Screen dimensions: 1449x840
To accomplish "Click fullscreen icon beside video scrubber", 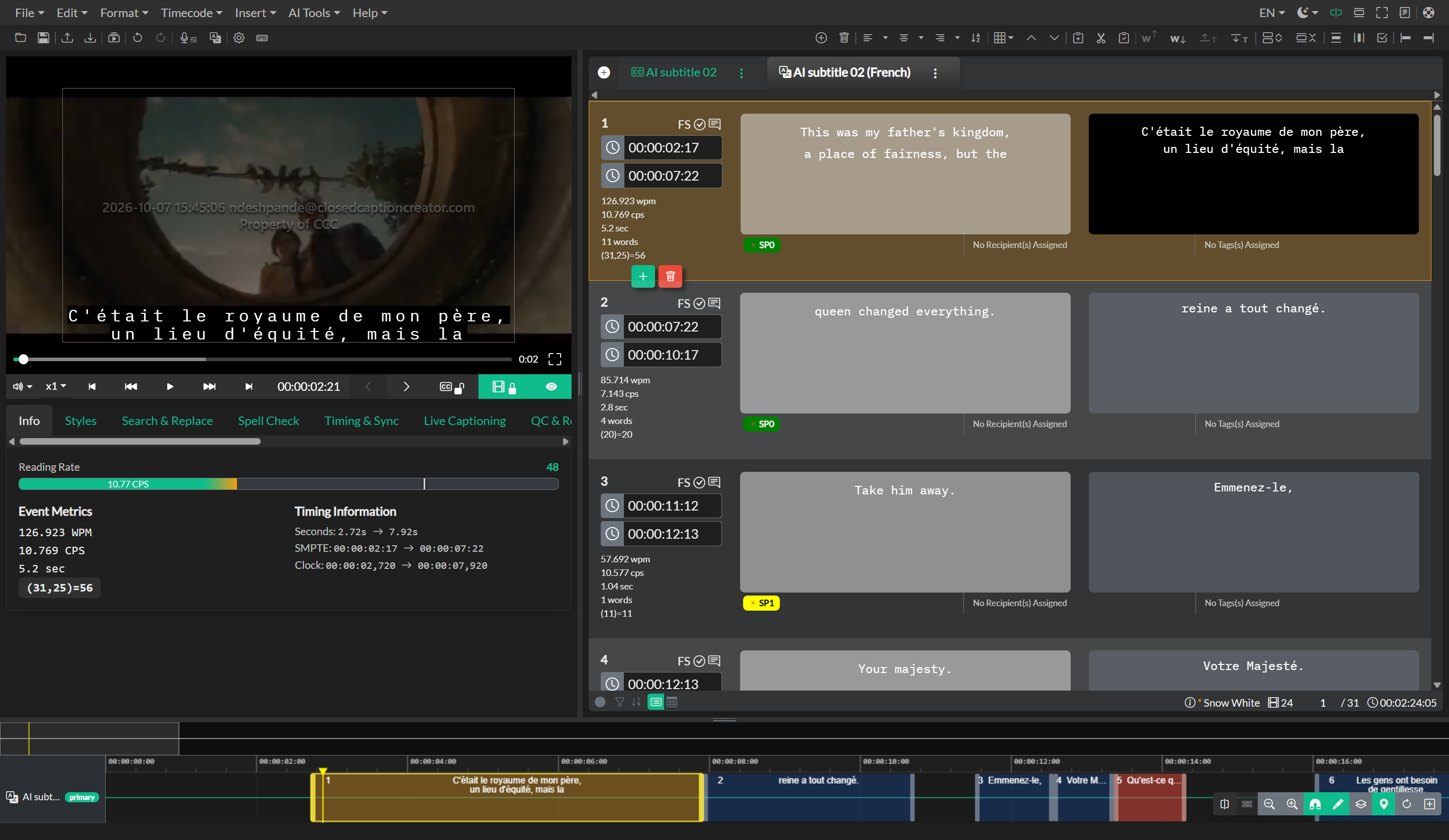I will (x=555, y=359).
